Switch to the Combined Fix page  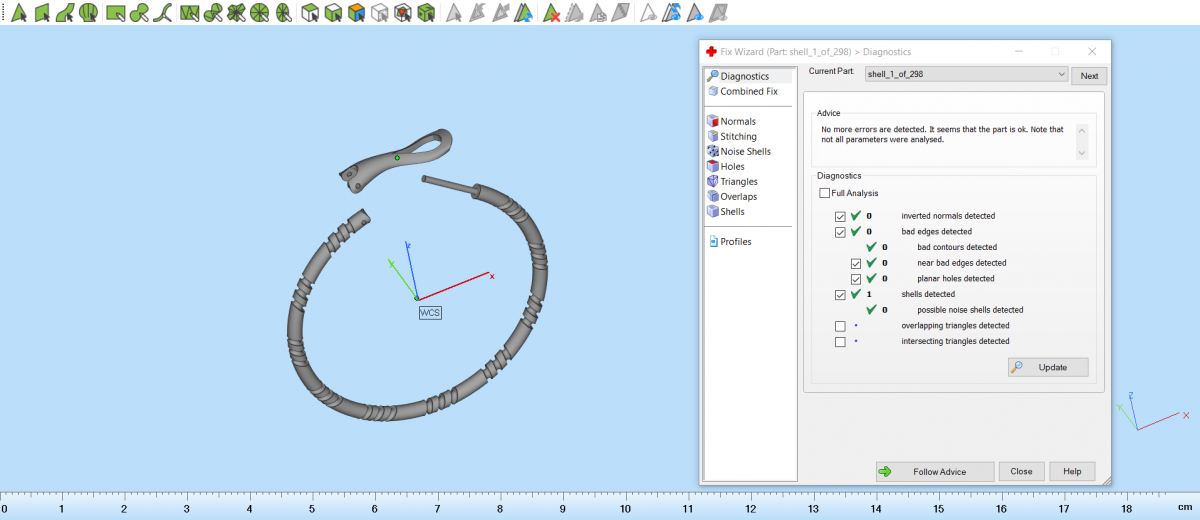[748, 91]
